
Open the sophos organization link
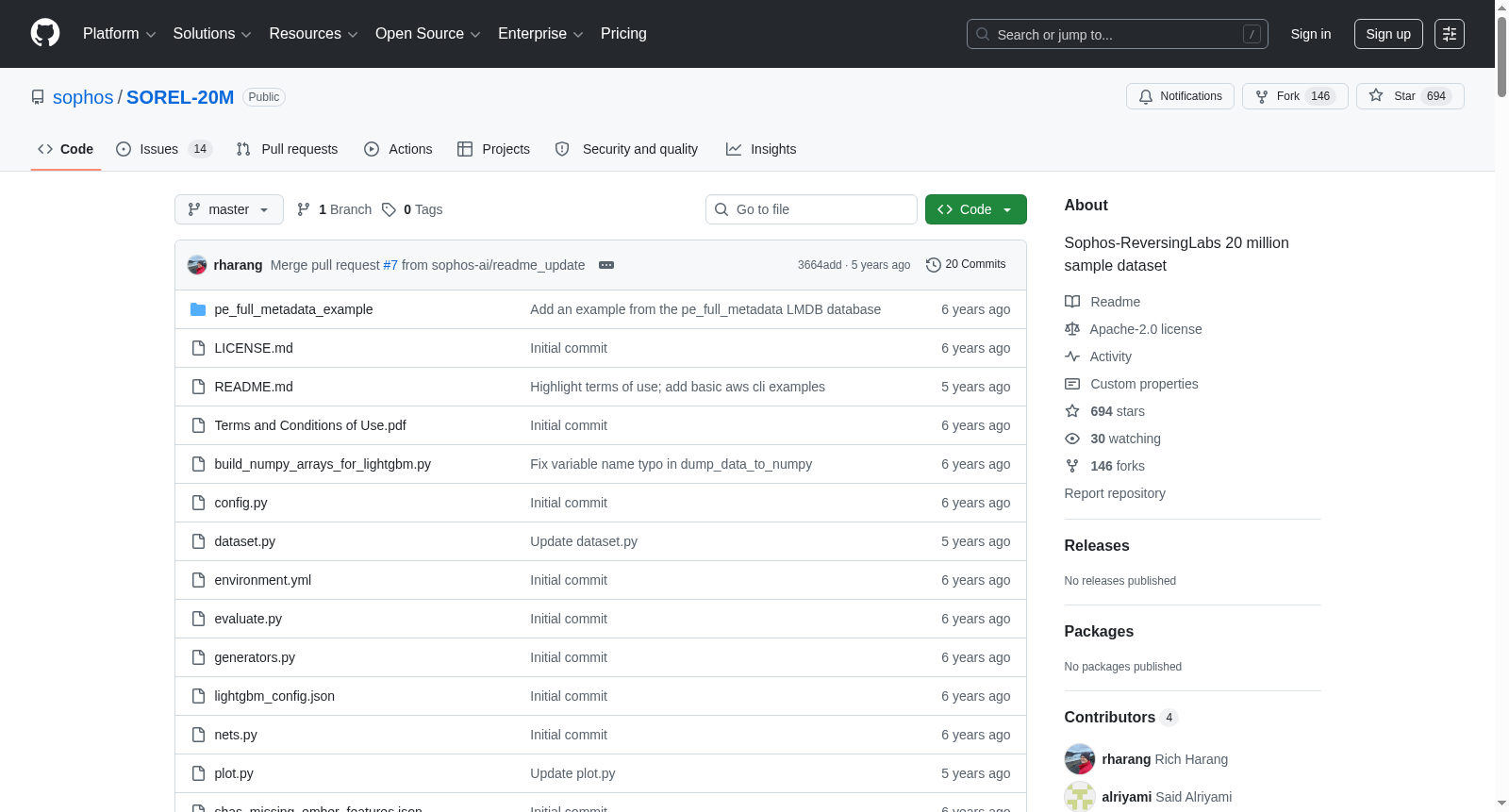coord(83,97)
